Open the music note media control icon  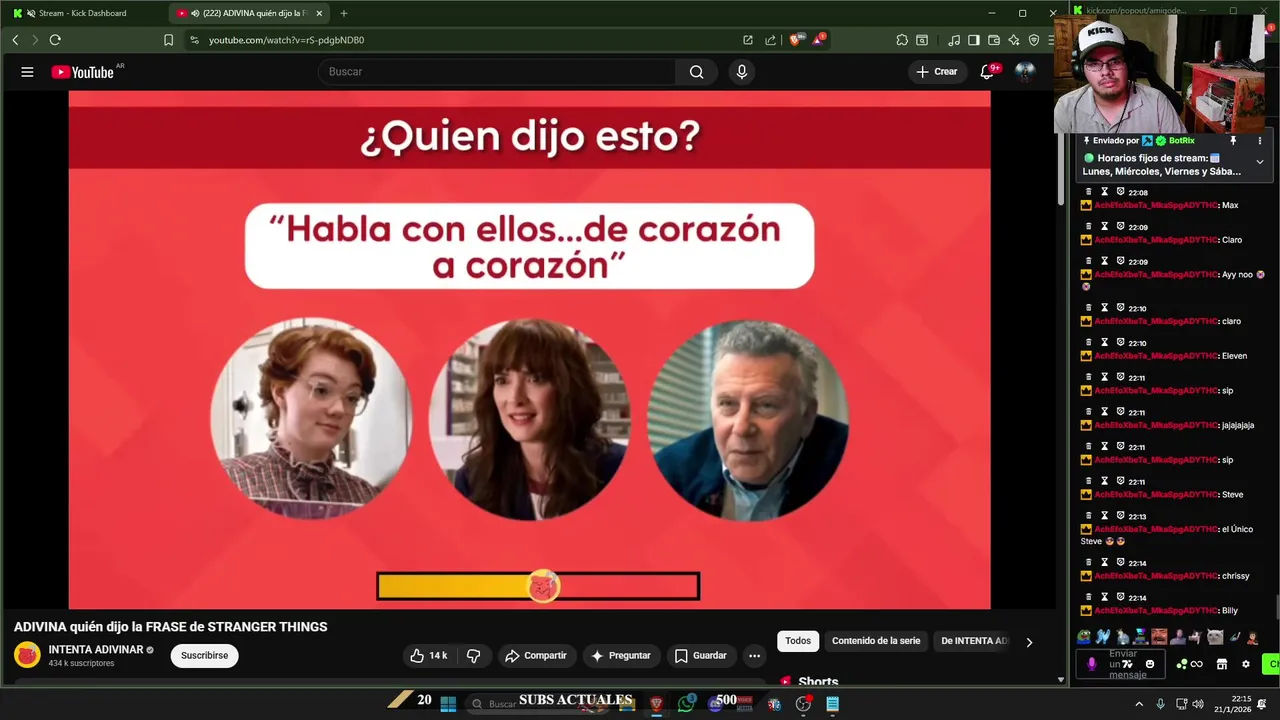click(x=954, y=40)
